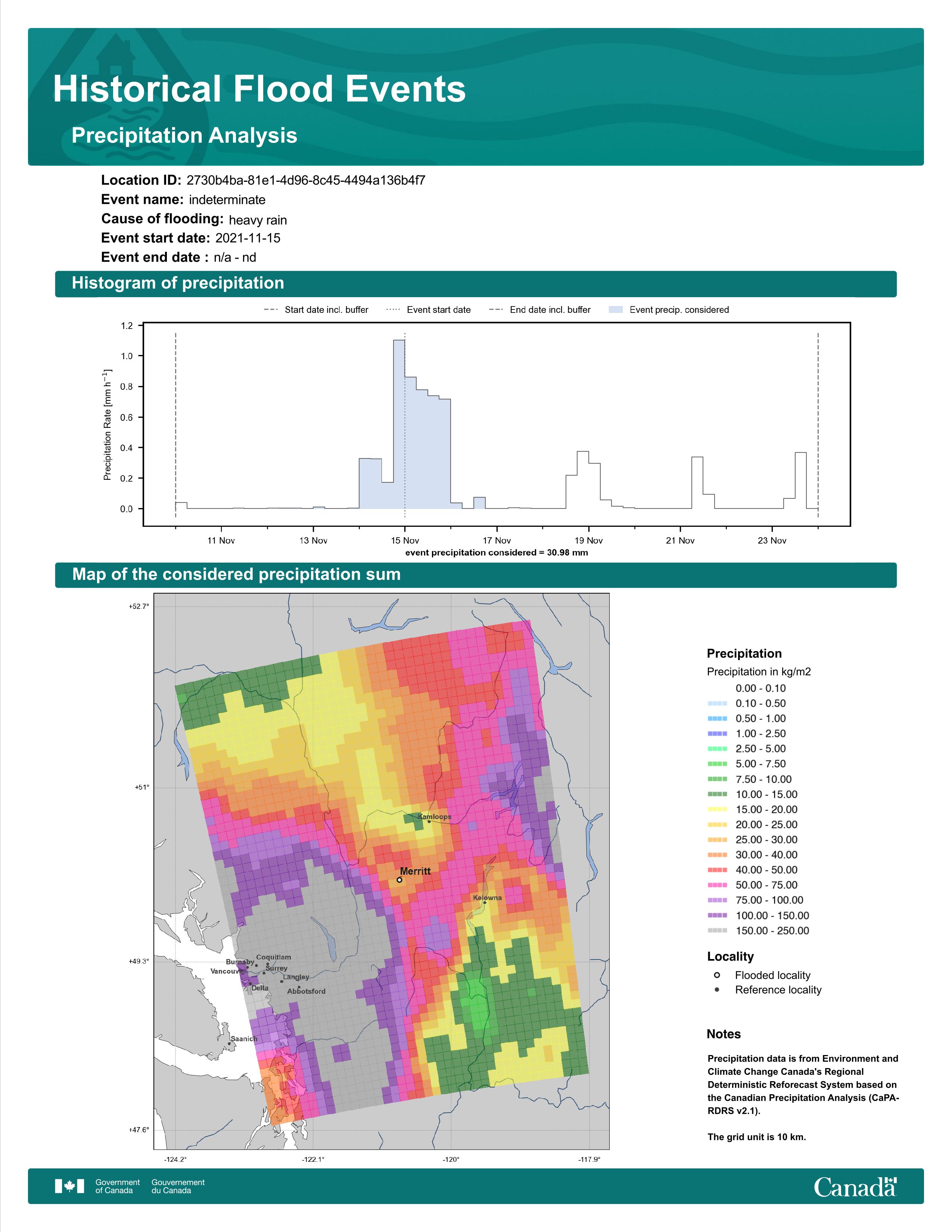Click the -122.1° longitude label on map
This screenshot has height=1232, width=952.
(313, 1160)
